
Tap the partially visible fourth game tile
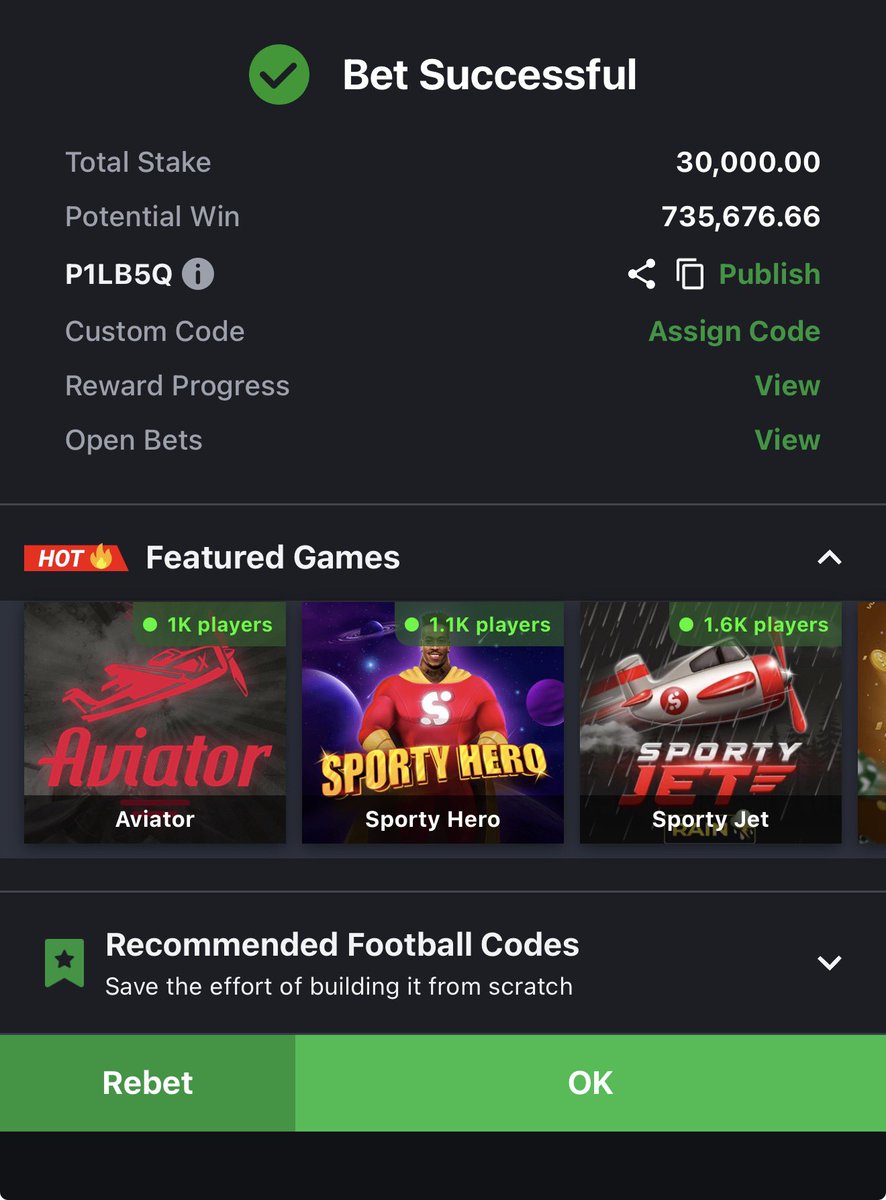coord(872,722)
